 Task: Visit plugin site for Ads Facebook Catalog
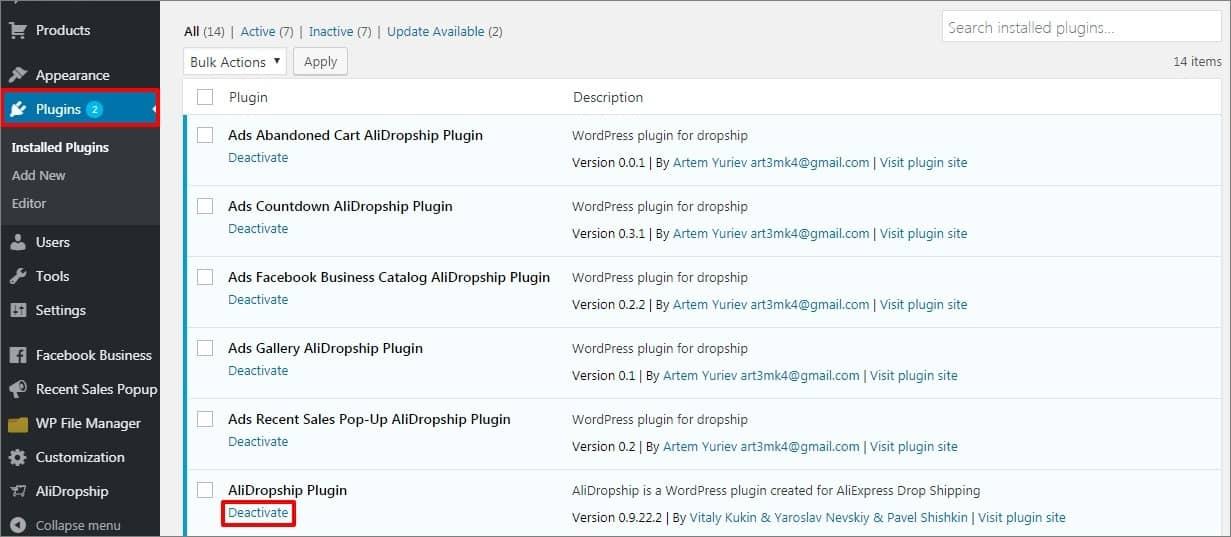923,304
